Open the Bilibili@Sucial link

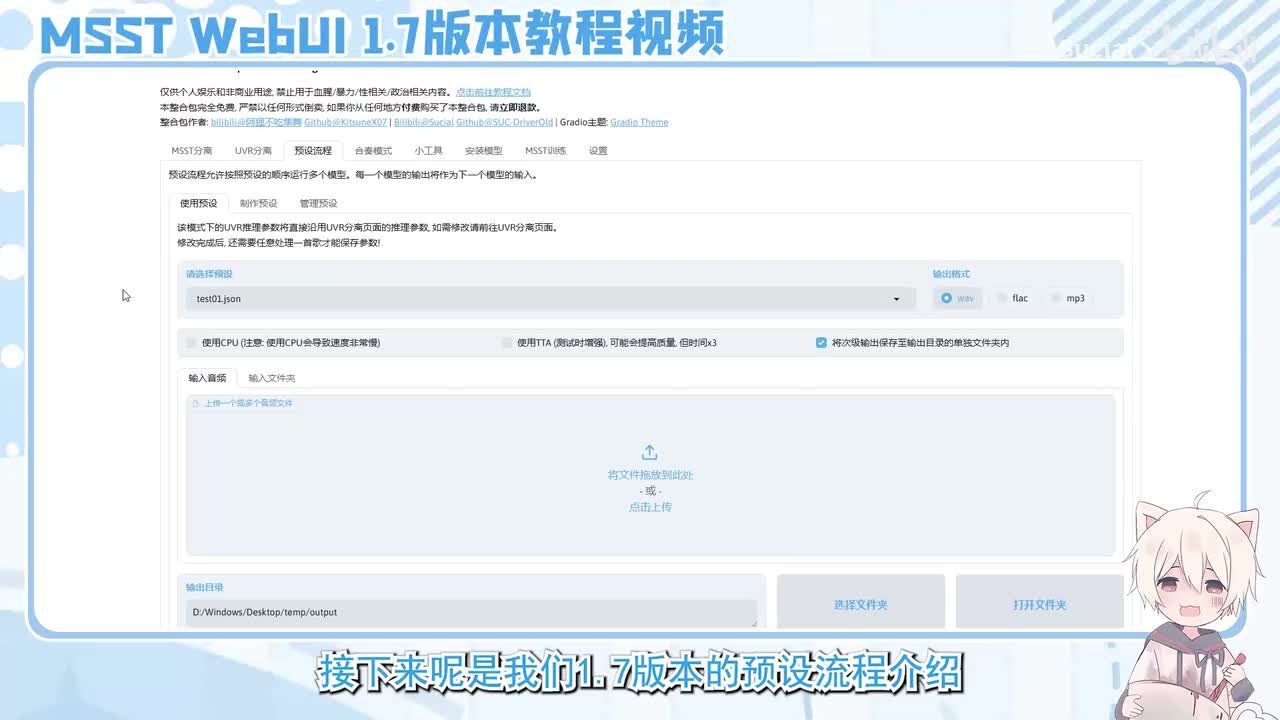pyautogui.click(x=424, y=122)
